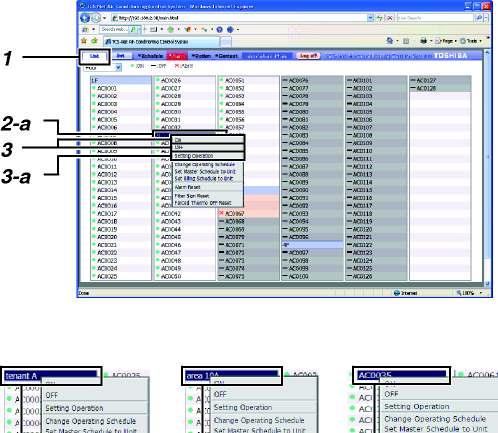
Task: Select unit AC0001 in the list
Action: (x=121, y=88)
